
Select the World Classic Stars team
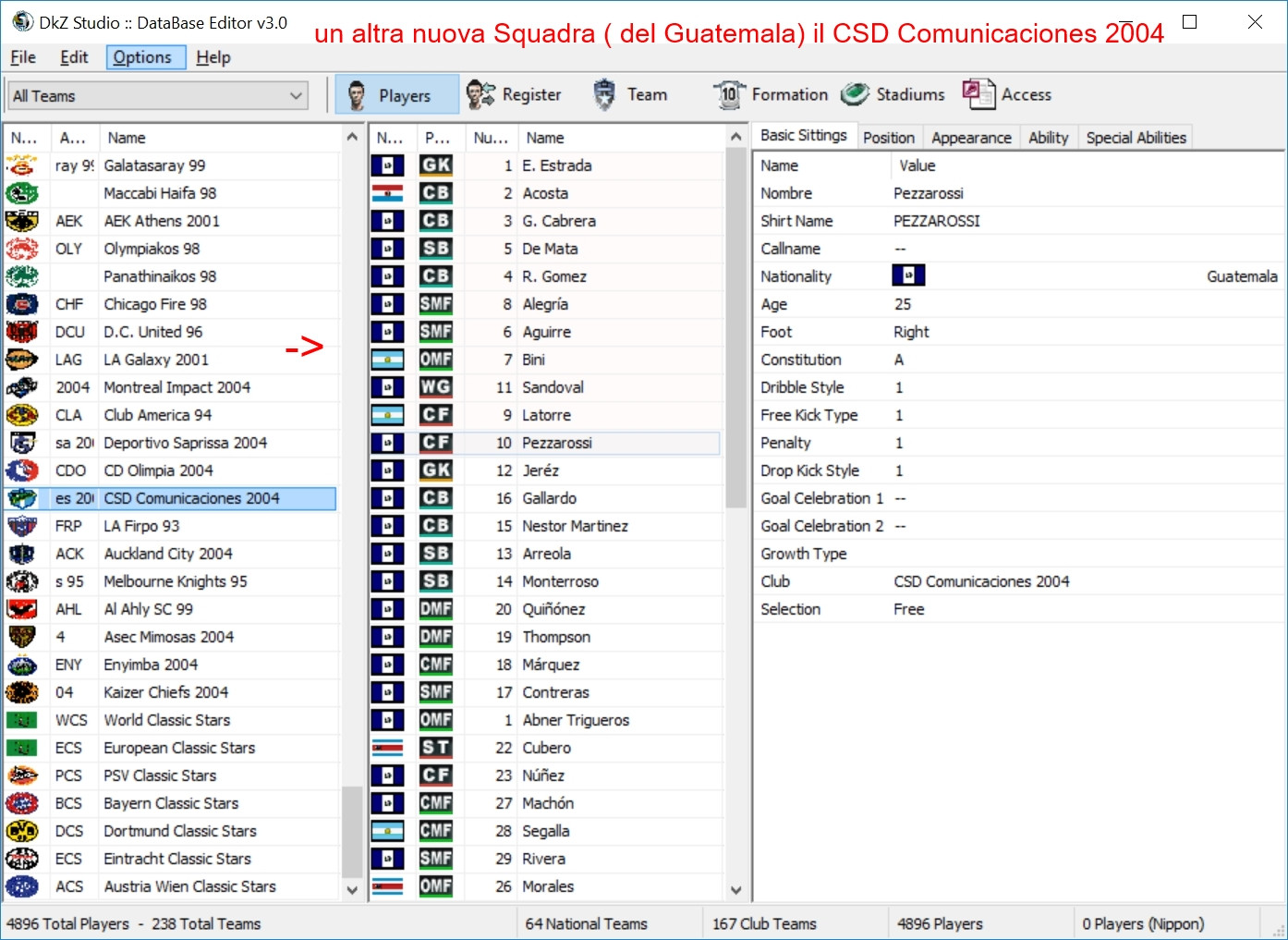coord(167,720)
